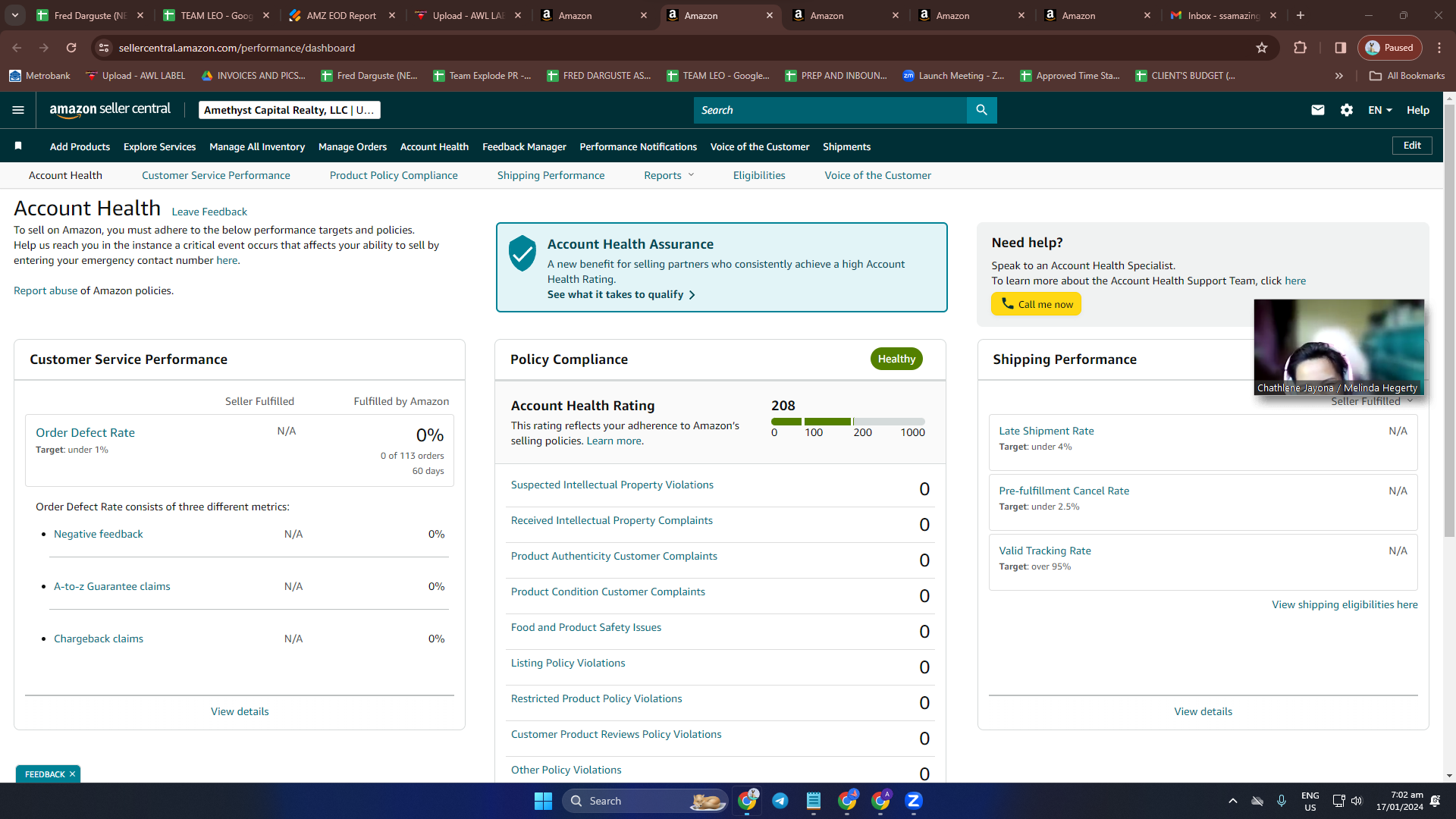The width and height of the screenshot is (1456, 819).
Task: Open the Amethyst Capital Realty account switcher
Action: (289, 110)
